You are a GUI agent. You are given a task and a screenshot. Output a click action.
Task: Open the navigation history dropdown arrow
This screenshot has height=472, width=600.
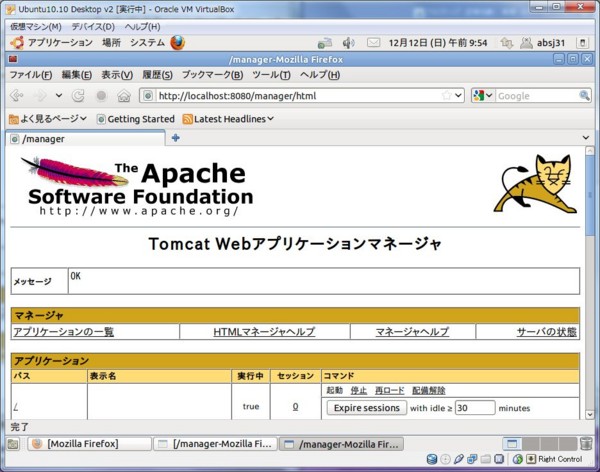coord(59,95)
